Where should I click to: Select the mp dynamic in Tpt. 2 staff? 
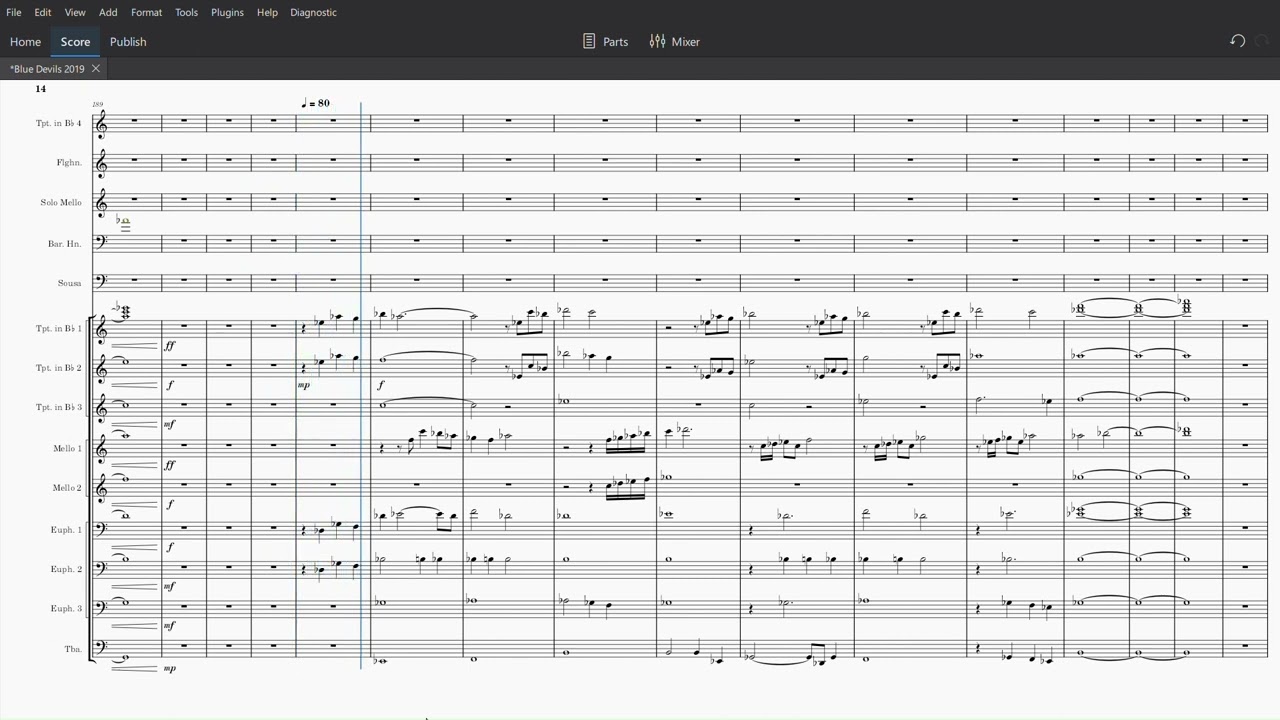[304, 385]
